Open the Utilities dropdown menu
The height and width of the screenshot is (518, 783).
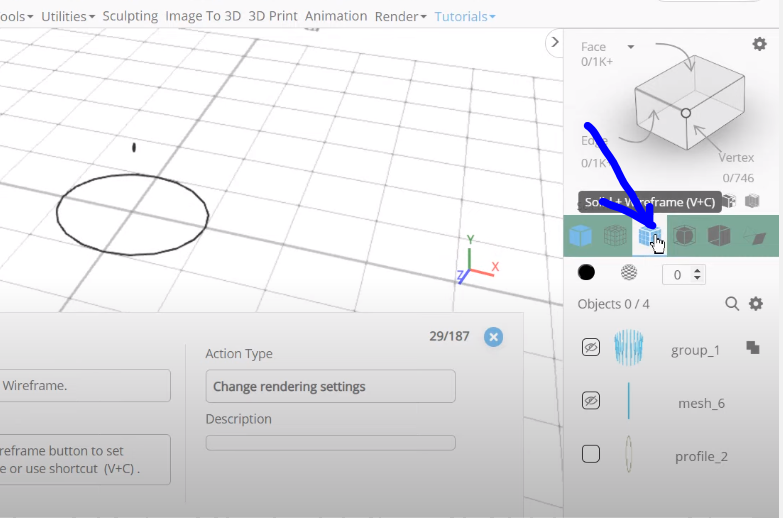(x=68, y=16)
